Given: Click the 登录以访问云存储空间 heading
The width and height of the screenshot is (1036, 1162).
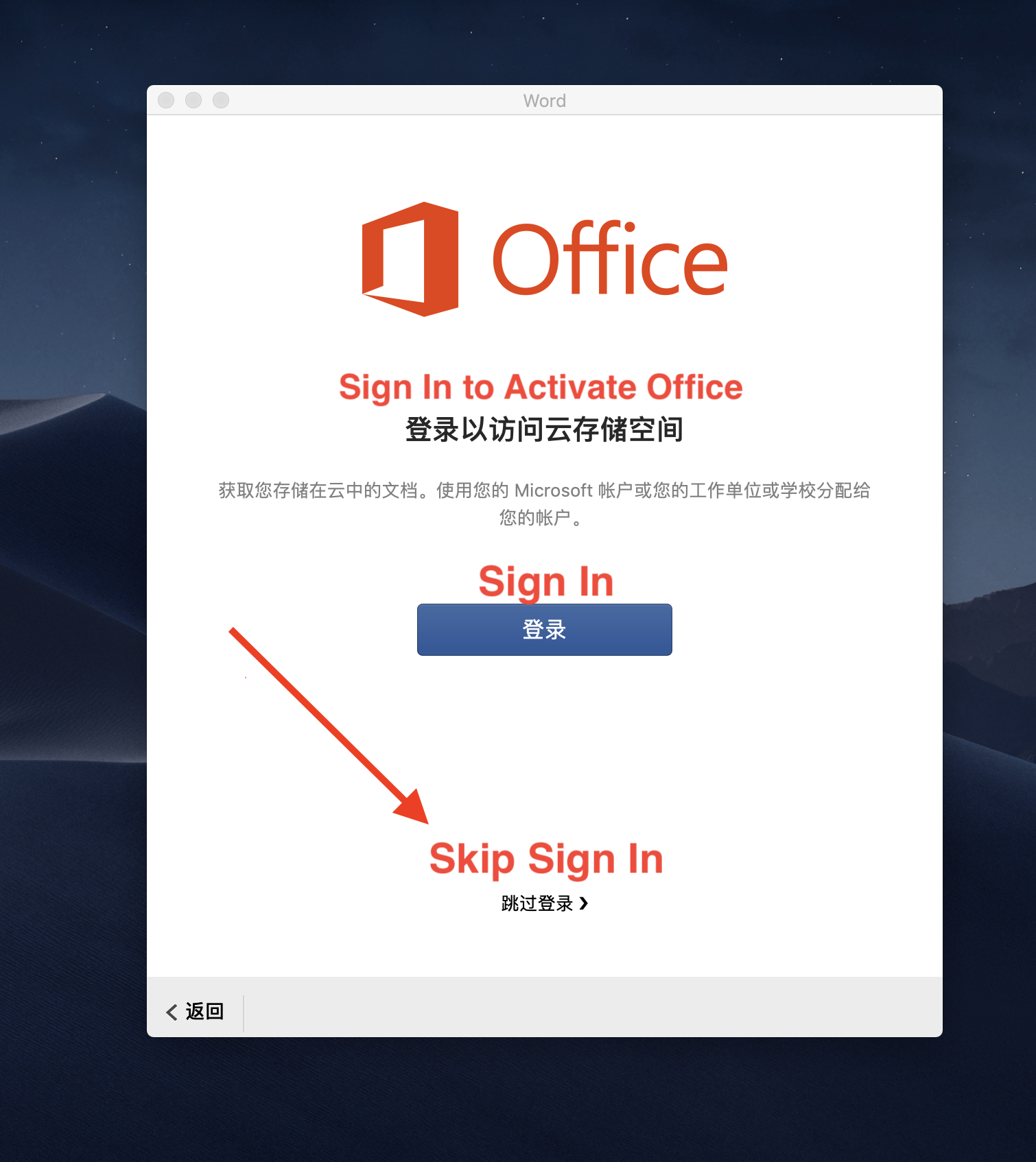Looking at the screenshot, I should click(544, 429).
